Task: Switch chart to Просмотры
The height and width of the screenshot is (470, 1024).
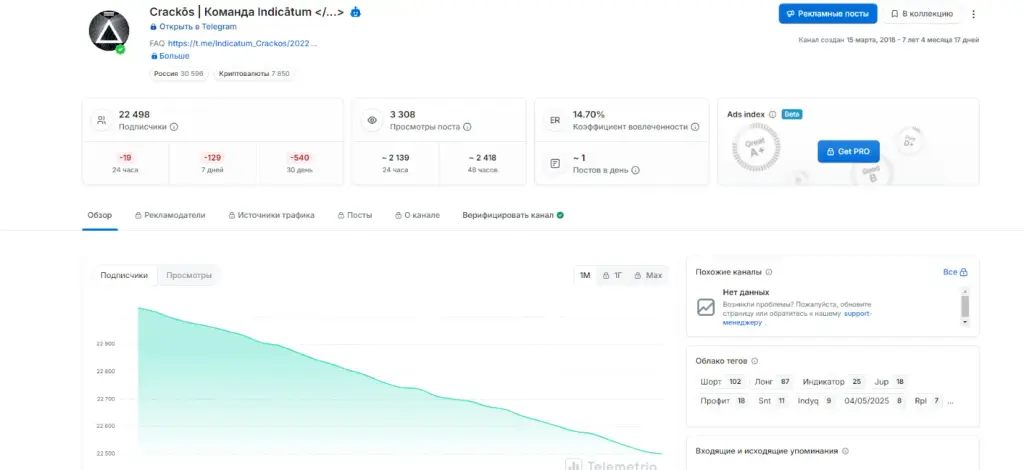Action: (189, 275)
